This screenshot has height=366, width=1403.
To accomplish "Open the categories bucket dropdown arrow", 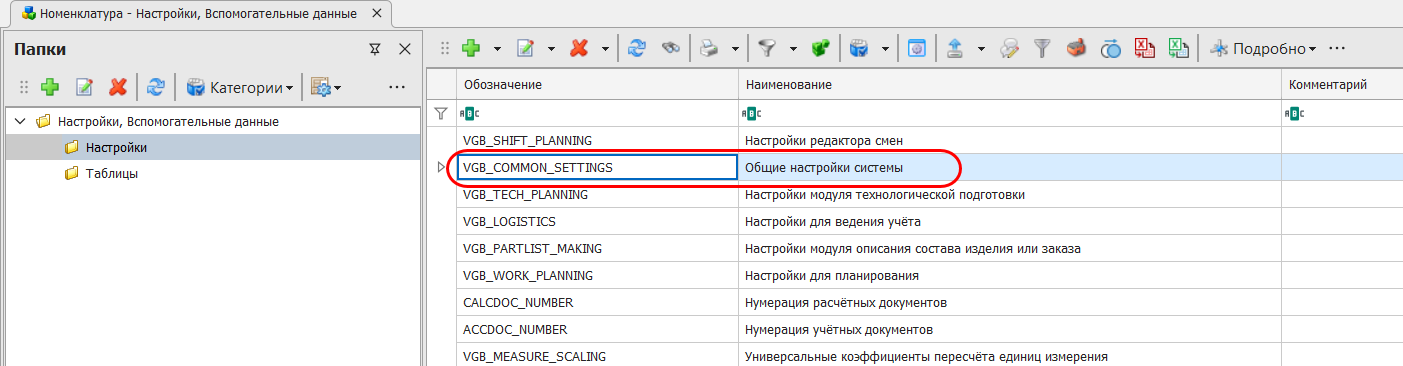I will tap(885, 48).
